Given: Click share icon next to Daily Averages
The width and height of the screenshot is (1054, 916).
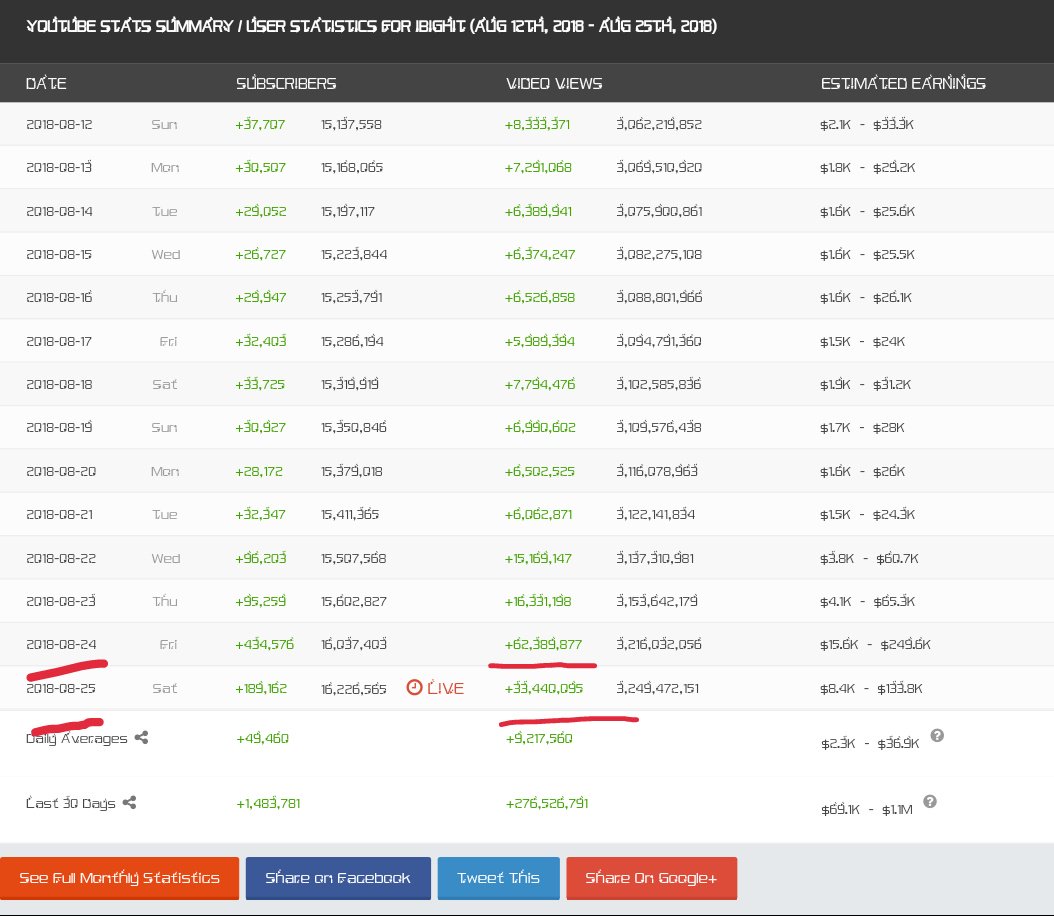Looking at the screenshot, I should point(141,737).
